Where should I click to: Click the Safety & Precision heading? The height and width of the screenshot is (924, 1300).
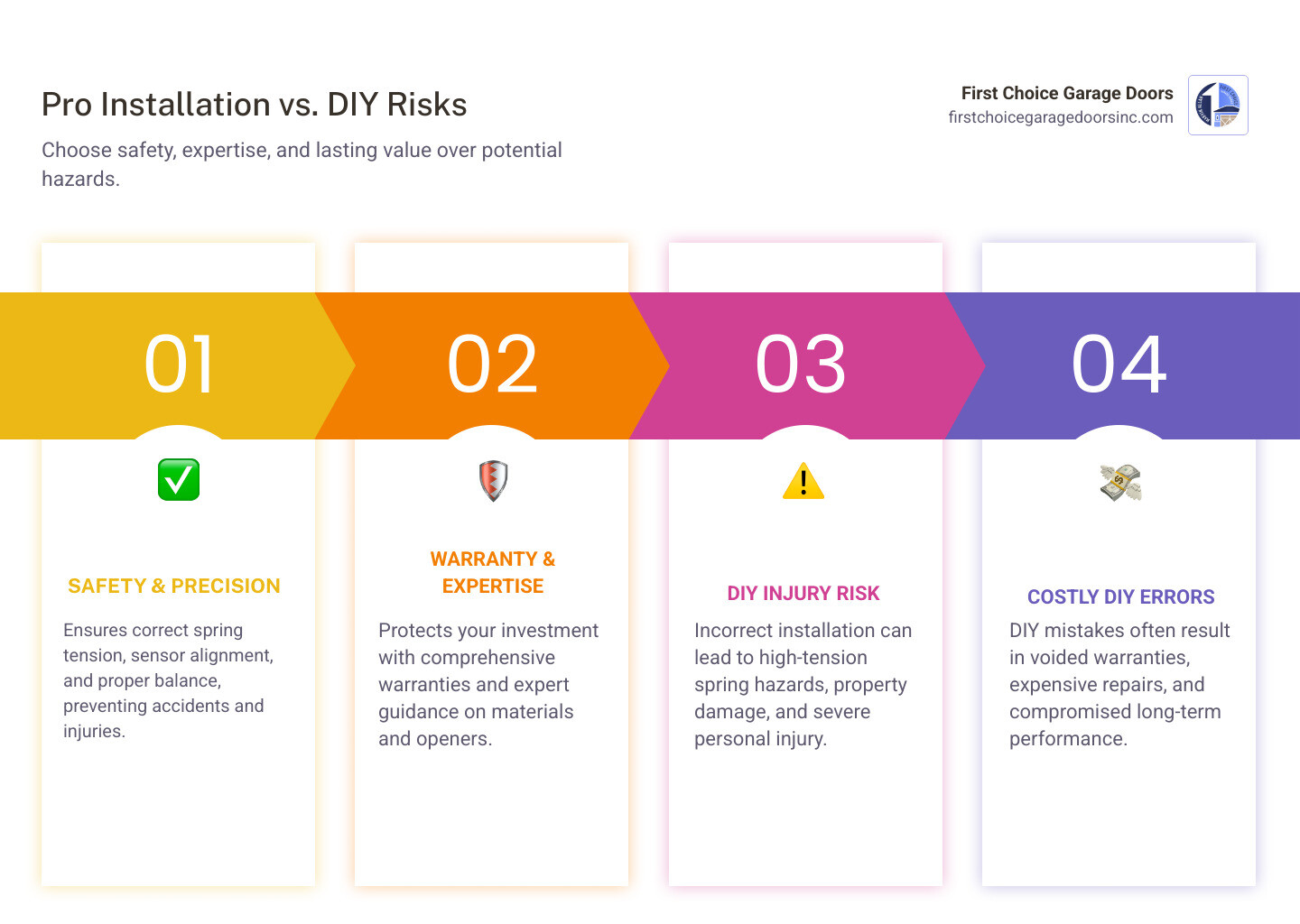click(x=174, y=587)
